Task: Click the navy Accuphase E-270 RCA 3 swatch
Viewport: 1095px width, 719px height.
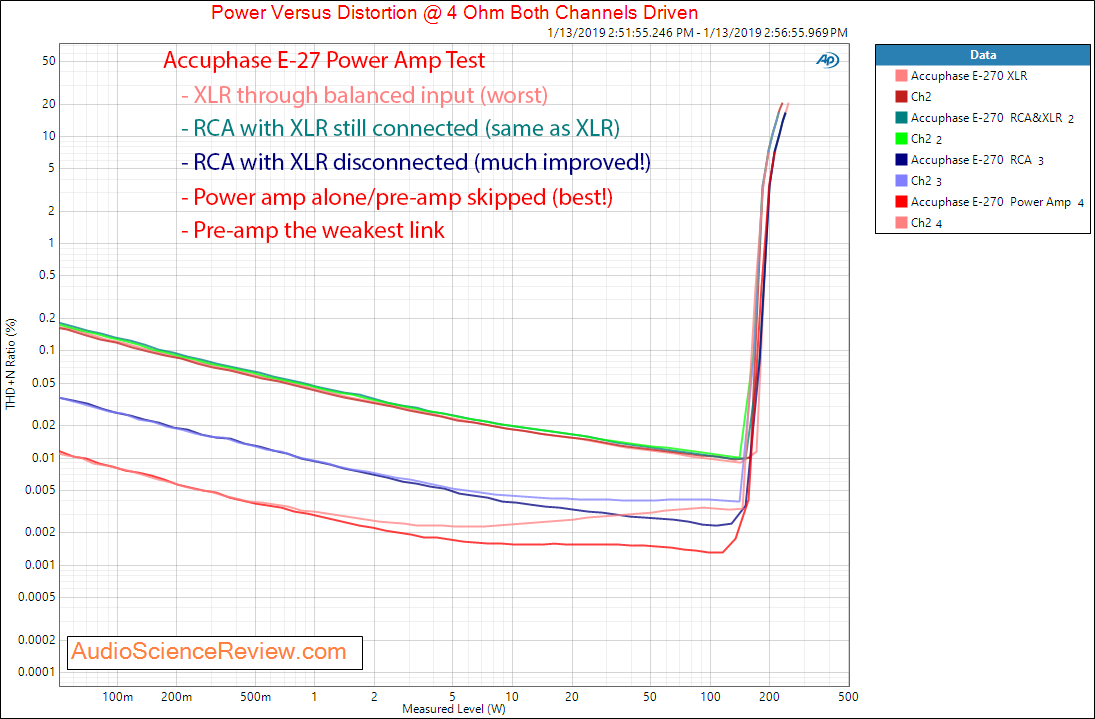Action: [x=901, y=160]
